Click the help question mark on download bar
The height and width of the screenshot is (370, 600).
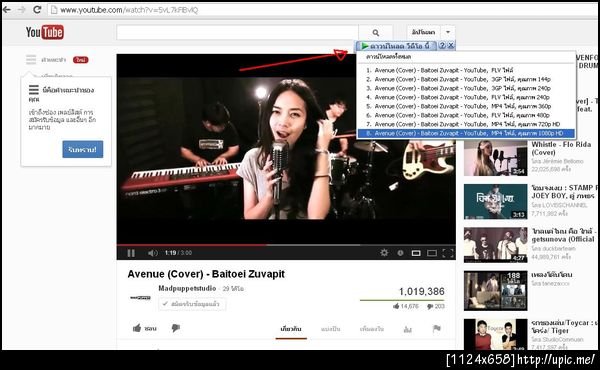click(x=442, y=46)
